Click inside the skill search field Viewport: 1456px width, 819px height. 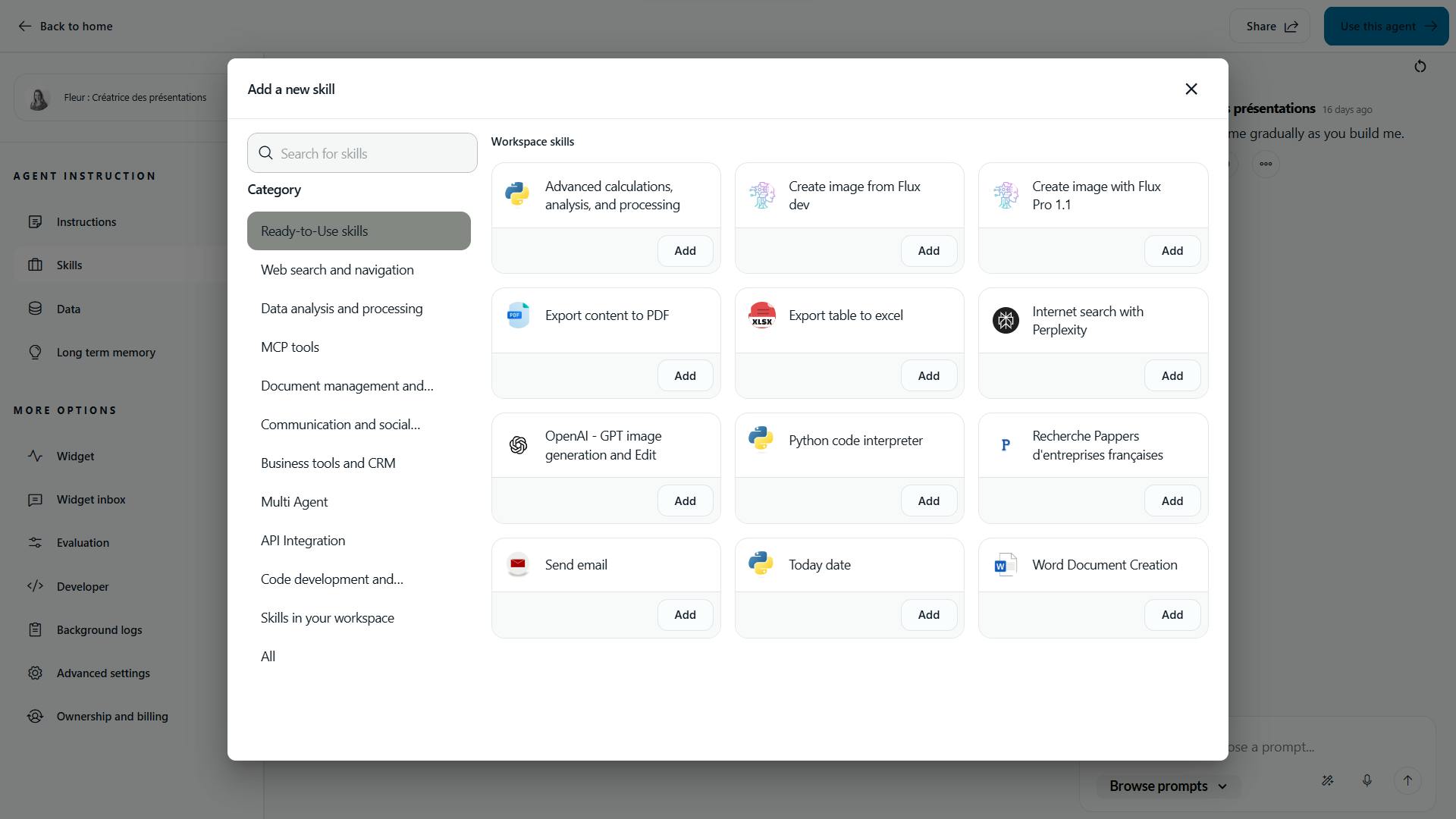coord(362,152)
